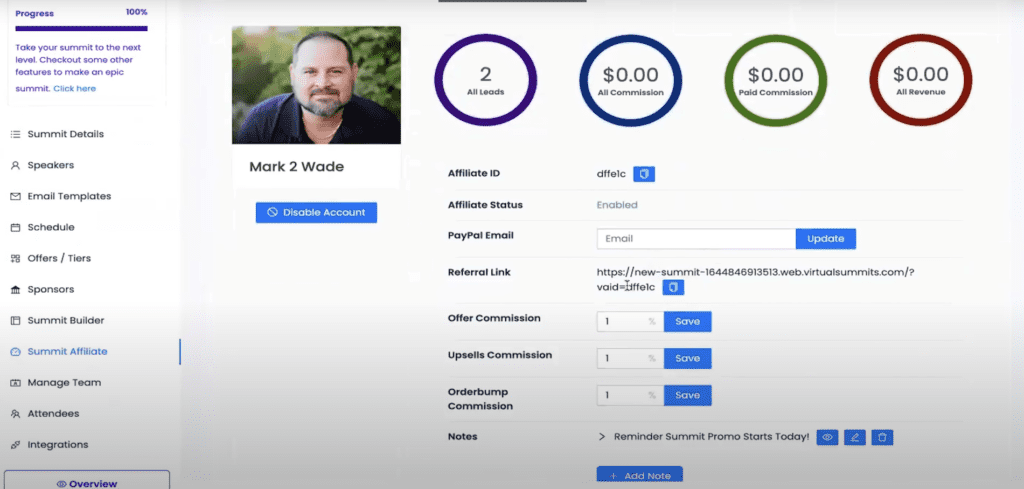Click the Paid Commission green circle
Viewport: 1024px width, 489px height.
[776, 80]
